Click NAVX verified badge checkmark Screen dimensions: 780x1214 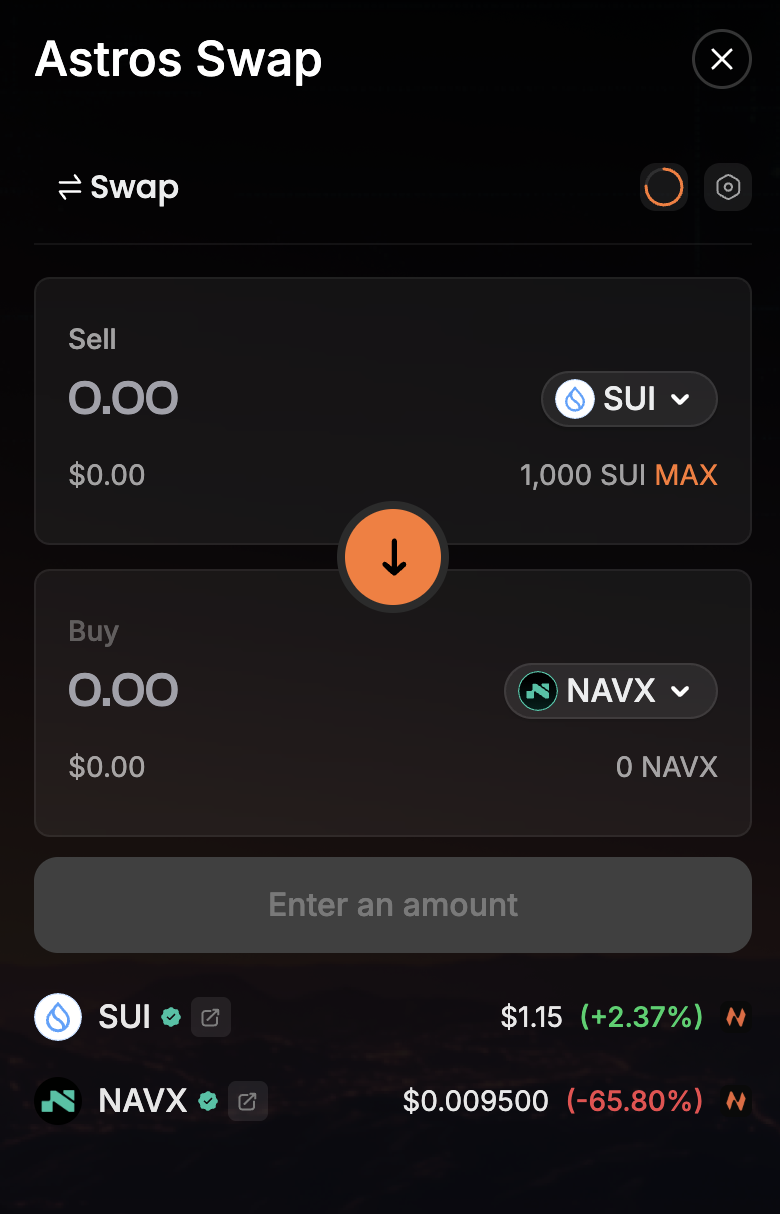pos(208,1102)
